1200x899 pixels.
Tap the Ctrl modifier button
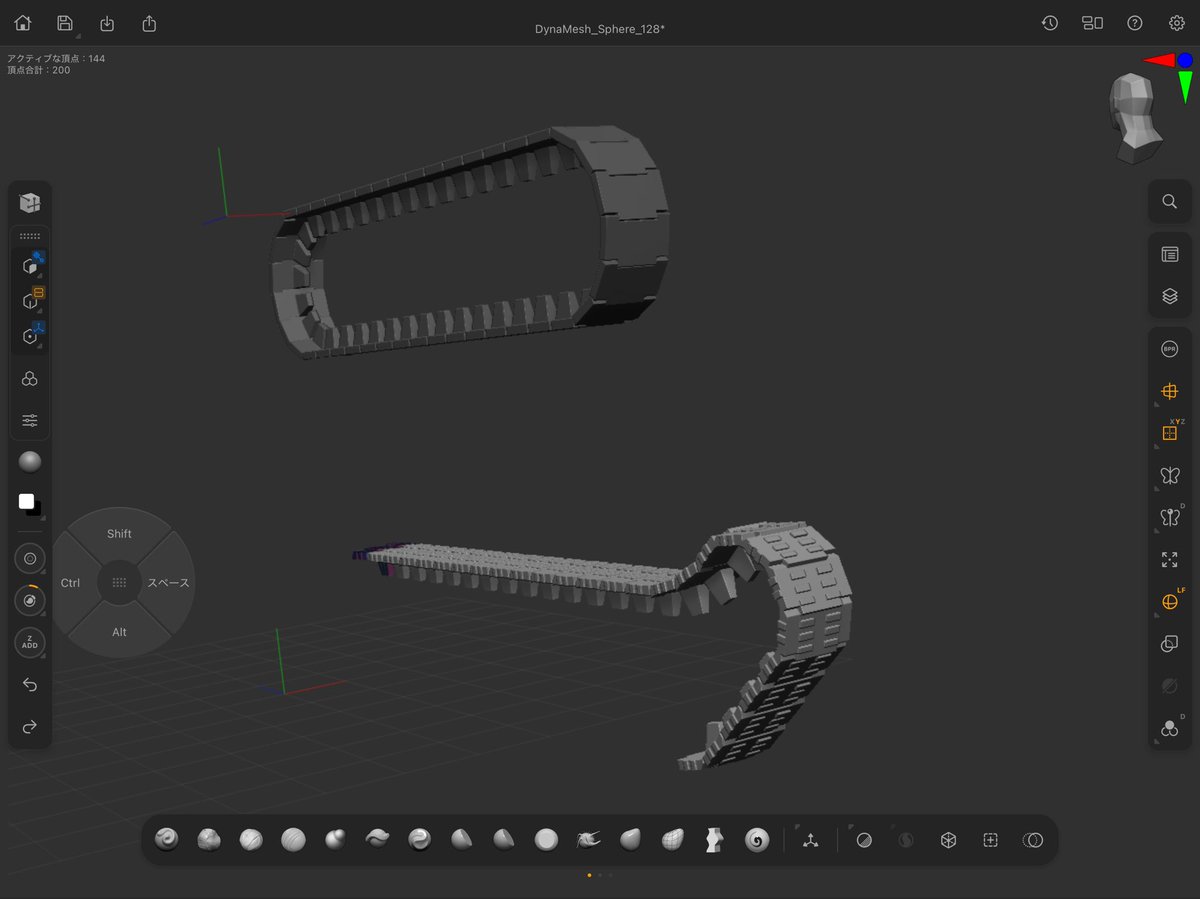coord(71,583)
